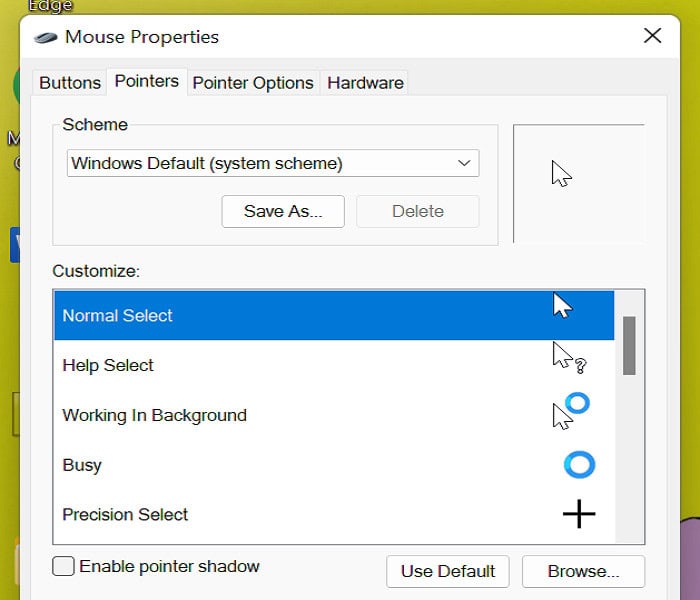
Task: Click the Working In Background cursor icon
Action: point(570,410)
